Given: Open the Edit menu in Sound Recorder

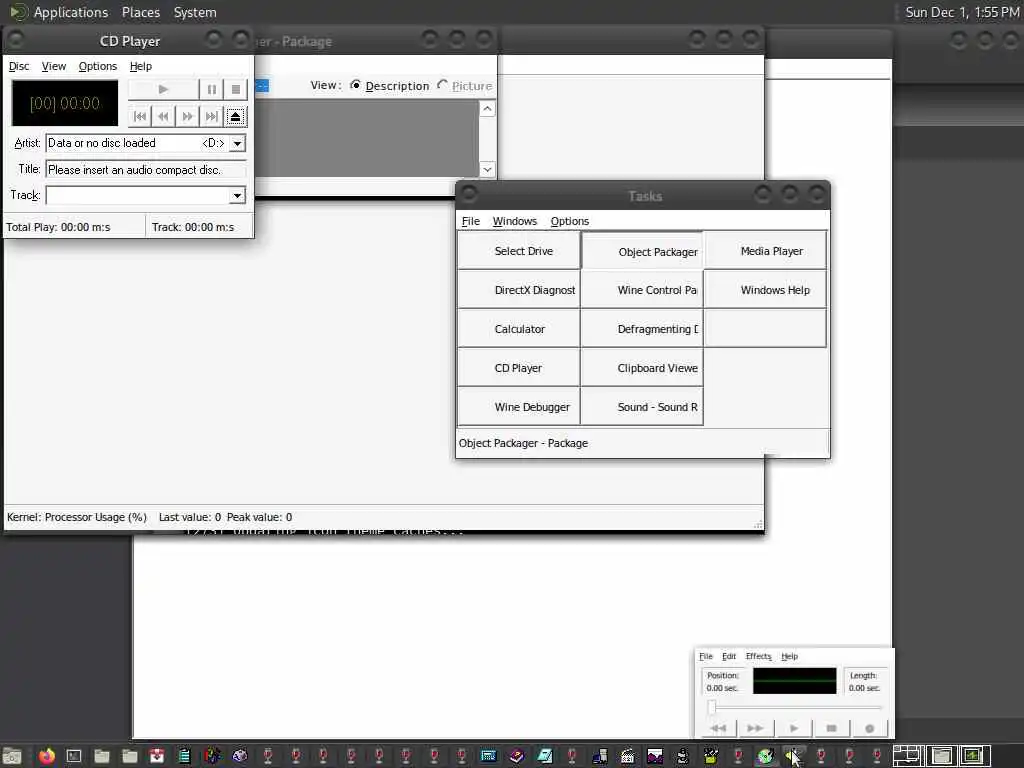Looking at the screenshot, I should (x=729, y=656).
